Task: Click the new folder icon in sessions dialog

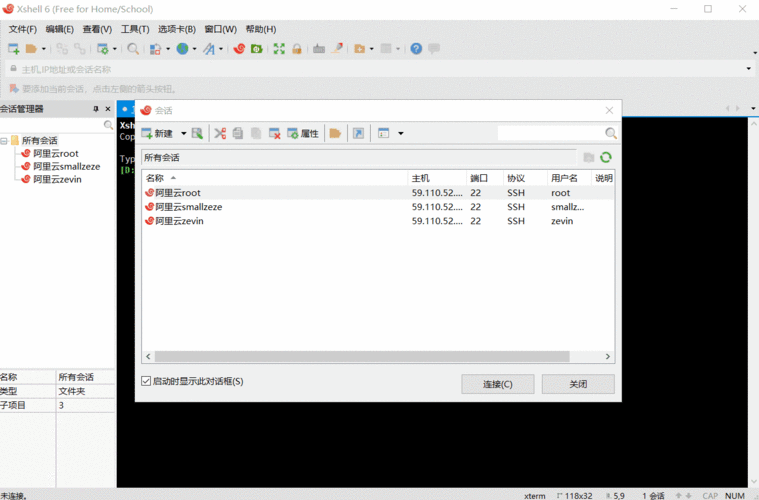Action: point(335,133)
